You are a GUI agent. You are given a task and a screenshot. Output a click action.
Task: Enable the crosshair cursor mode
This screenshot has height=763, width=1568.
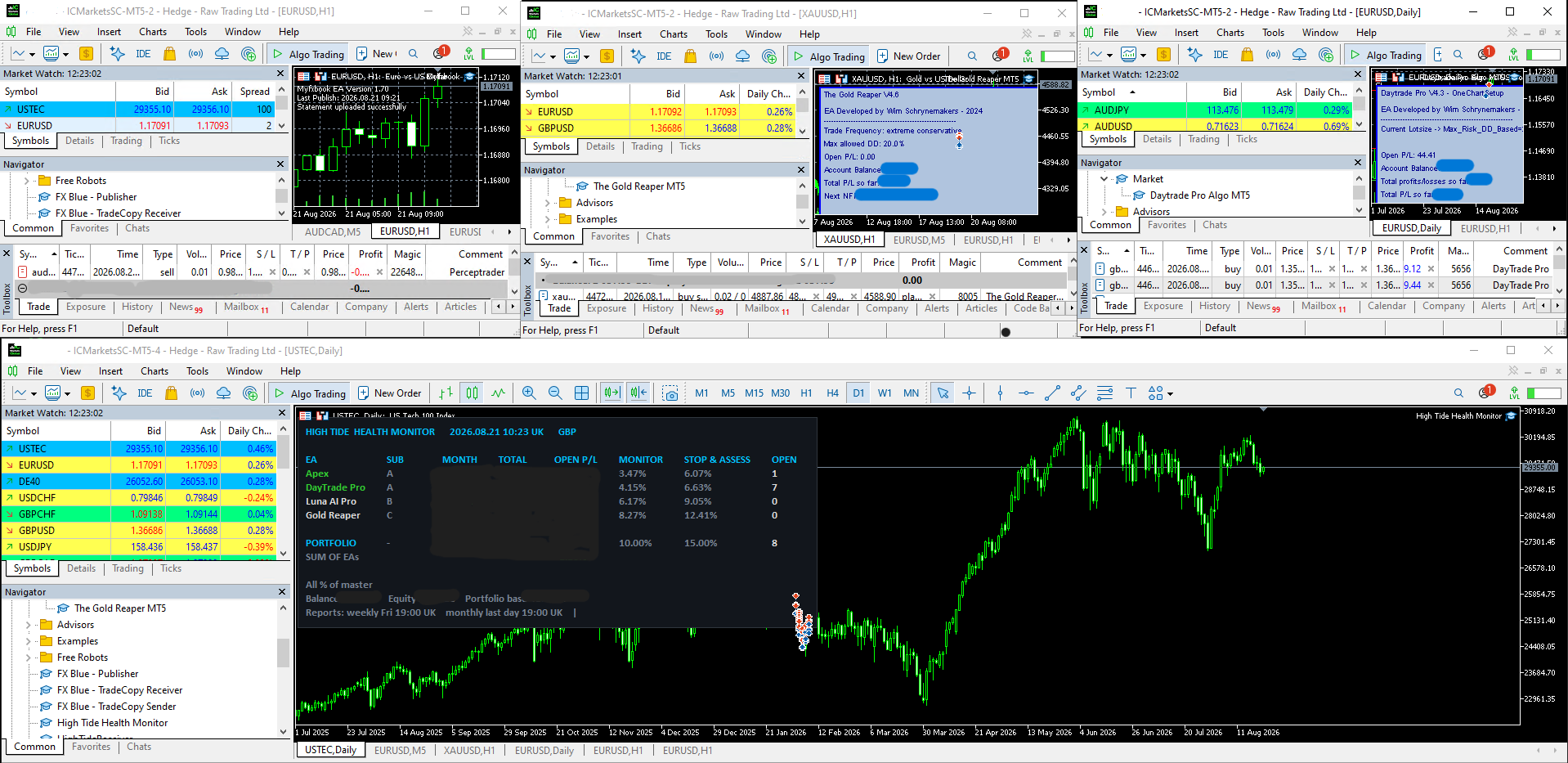coord(969,393)
